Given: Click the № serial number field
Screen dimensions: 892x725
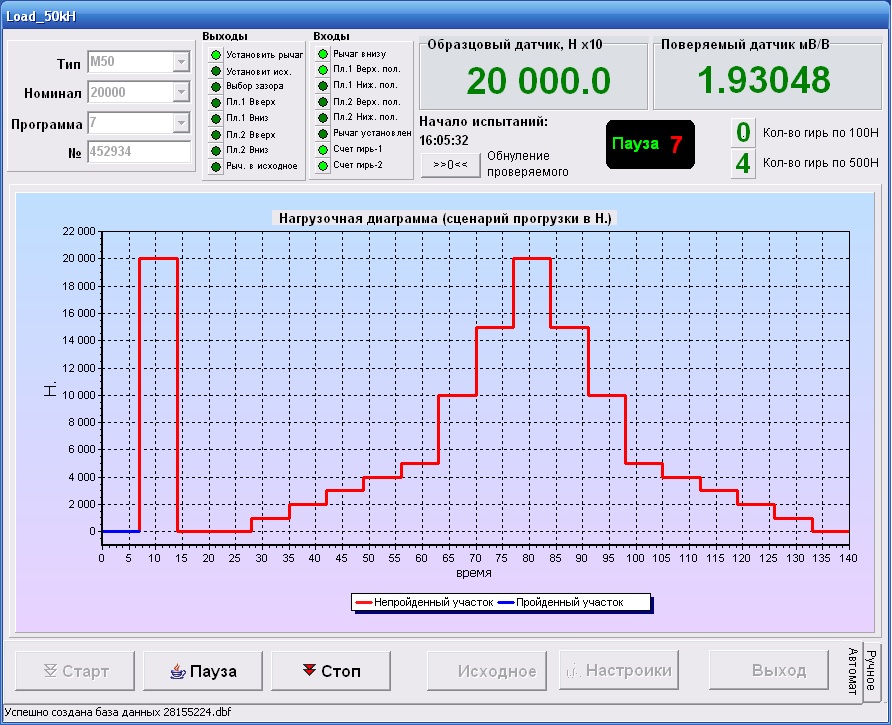Looking at the screenshot, I should tap(138, 153).
